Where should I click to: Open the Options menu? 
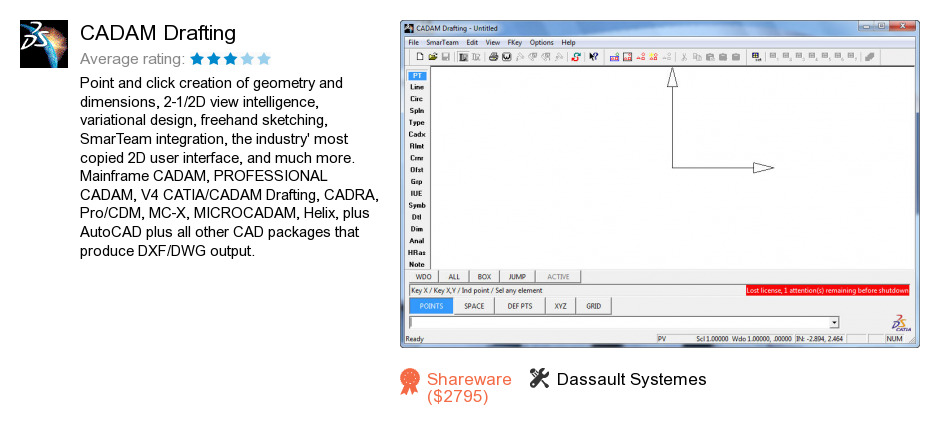coord(541,43)
